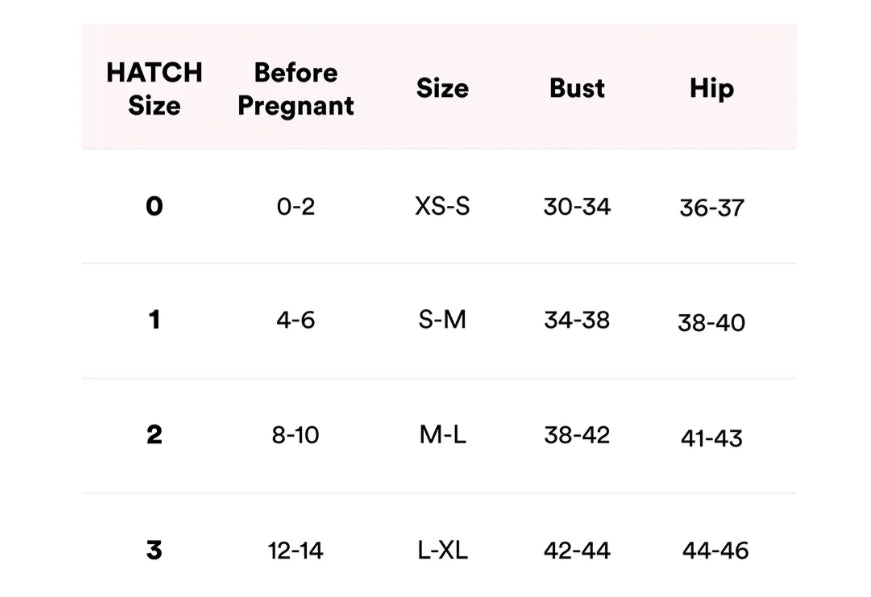Click the XS-S size cell
Viewport: 871px width, 597px height.
coord(442,207)
